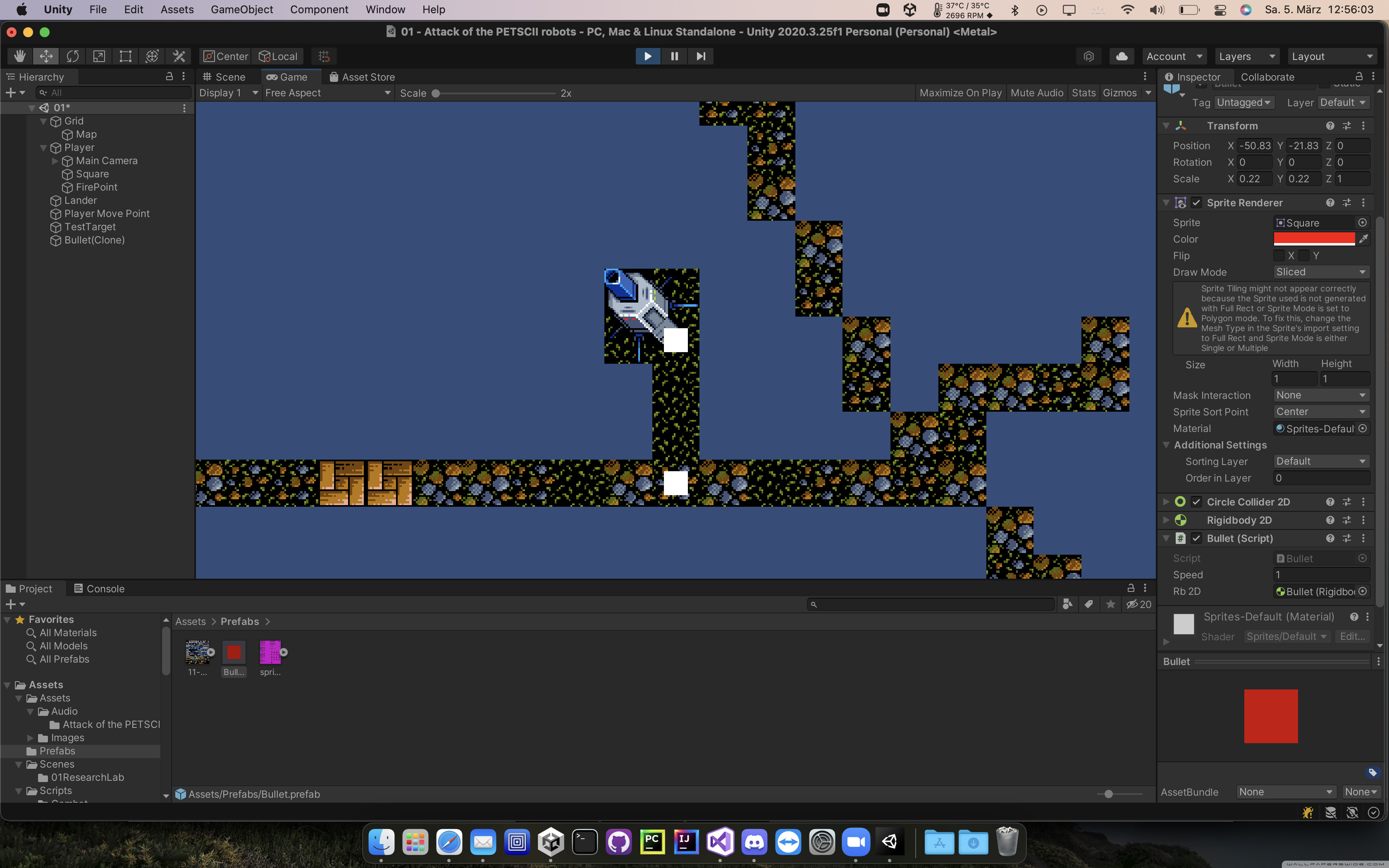Click the Step frame button
This screenshot has height=868, width=1389.
click(701, 56)
